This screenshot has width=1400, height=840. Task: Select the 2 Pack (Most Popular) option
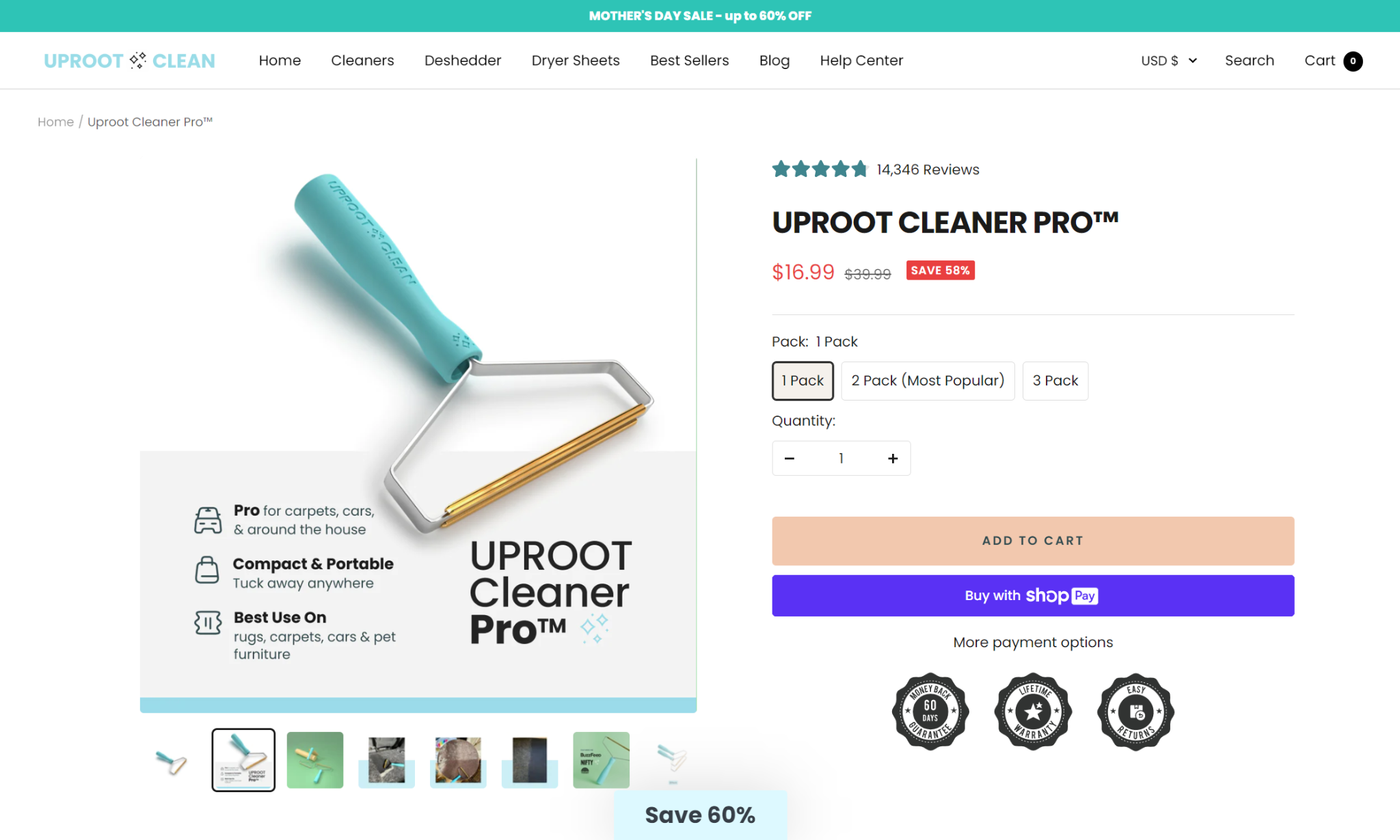pyautogui.click(x=928, y=381)
